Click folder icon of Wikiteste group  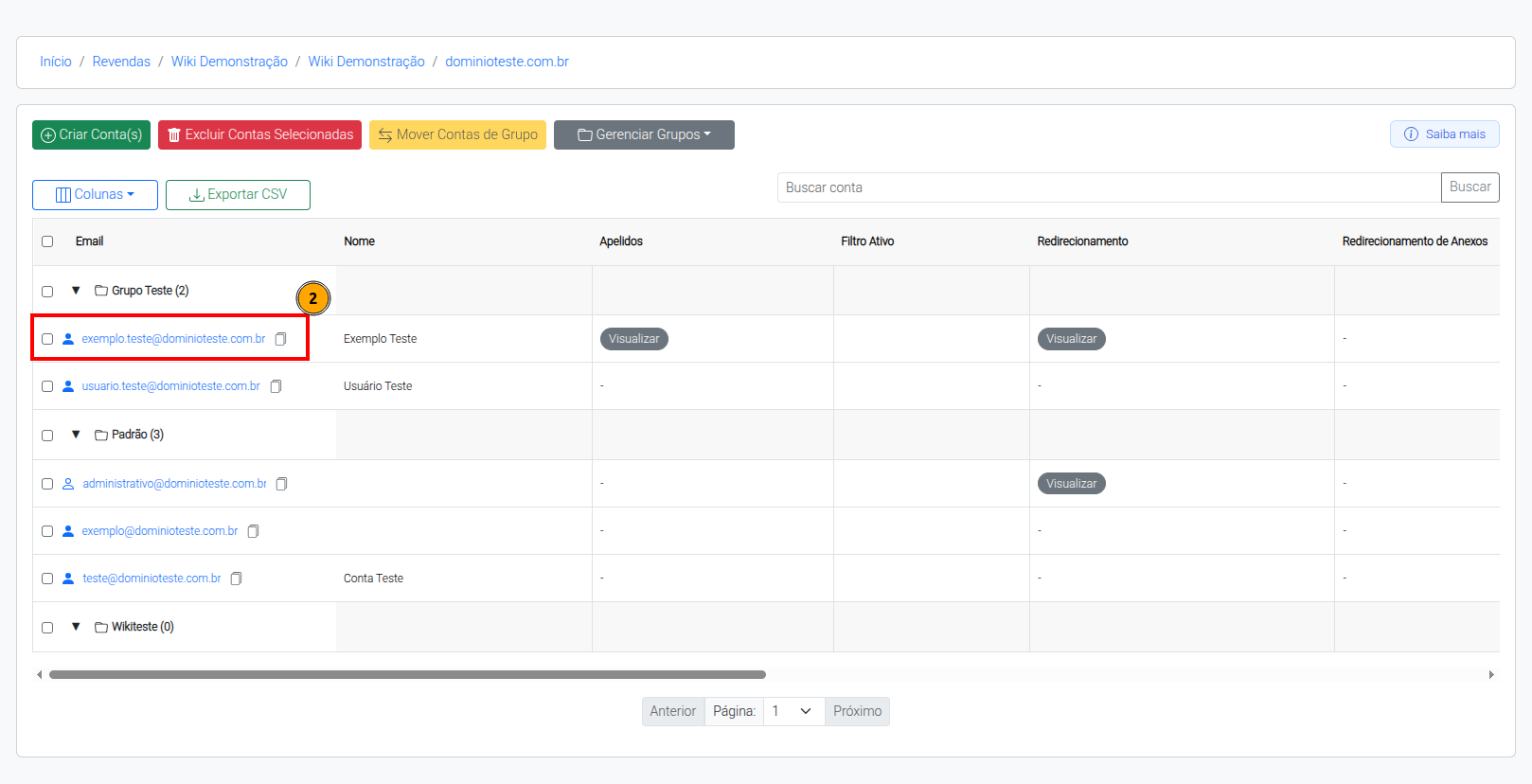(x=101, y=627)
